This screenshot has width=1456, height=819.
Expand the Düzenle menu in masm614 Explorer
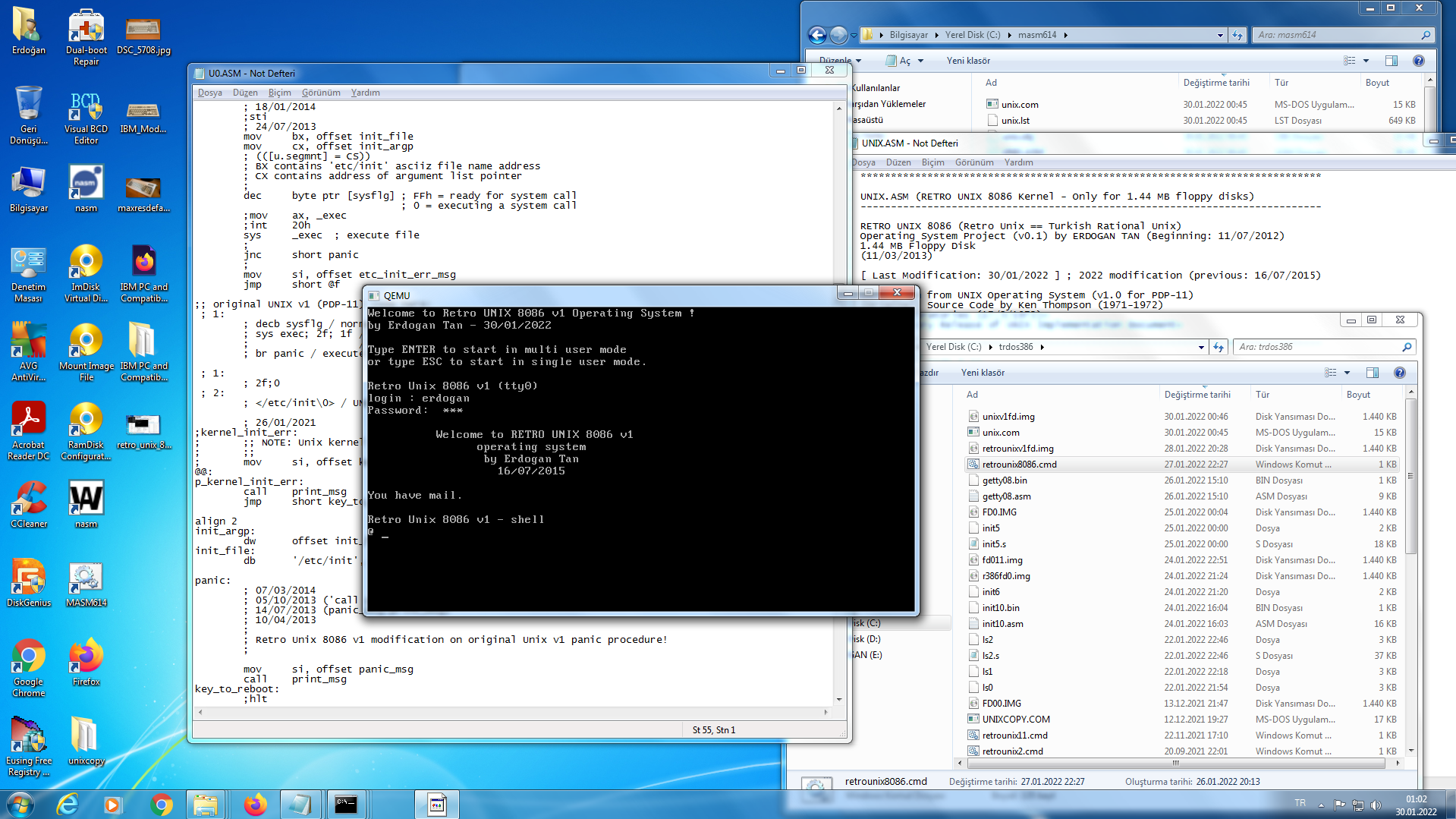(x=840, y=61)
